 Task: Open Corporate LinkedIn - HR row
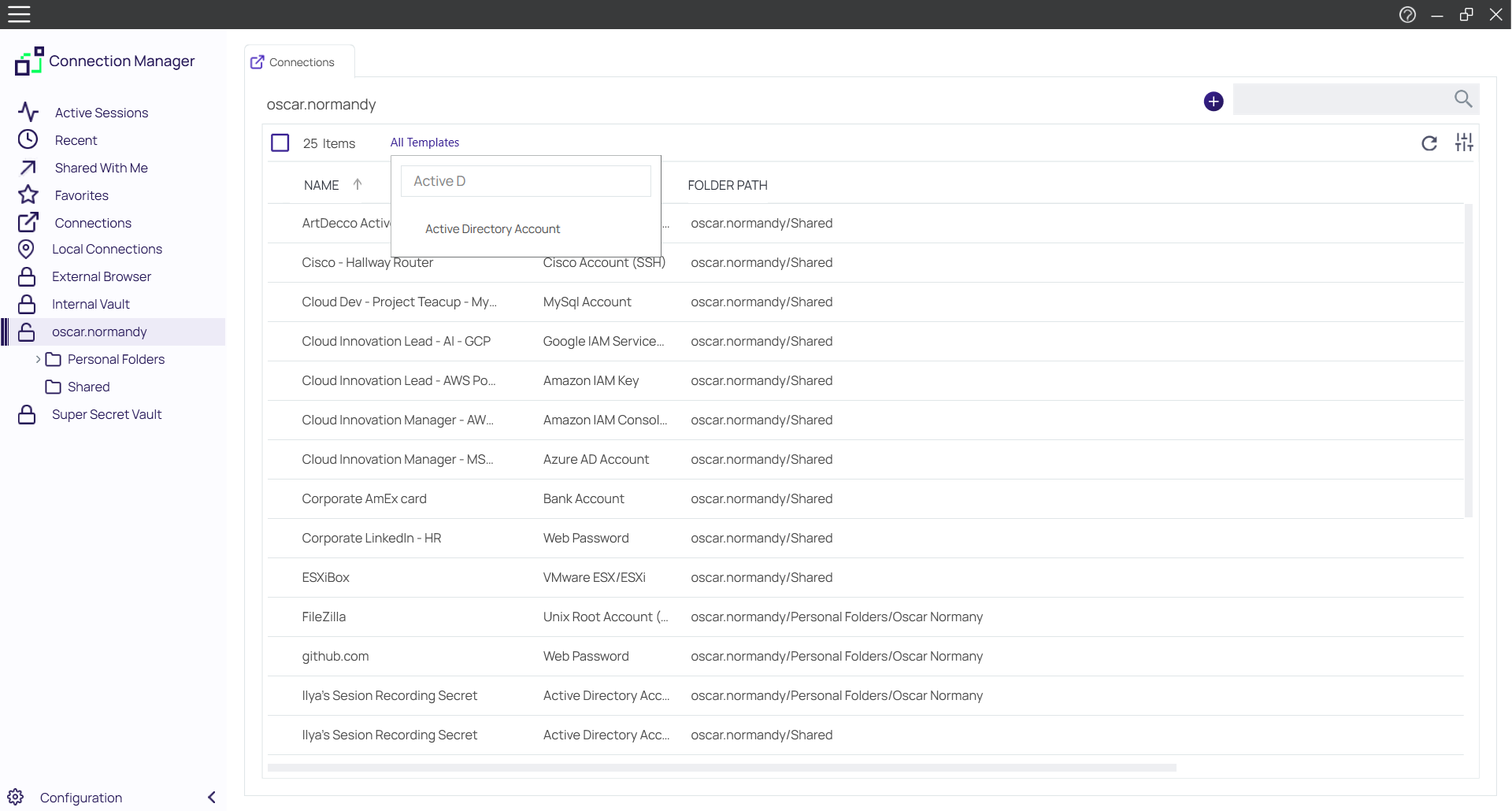865,538
